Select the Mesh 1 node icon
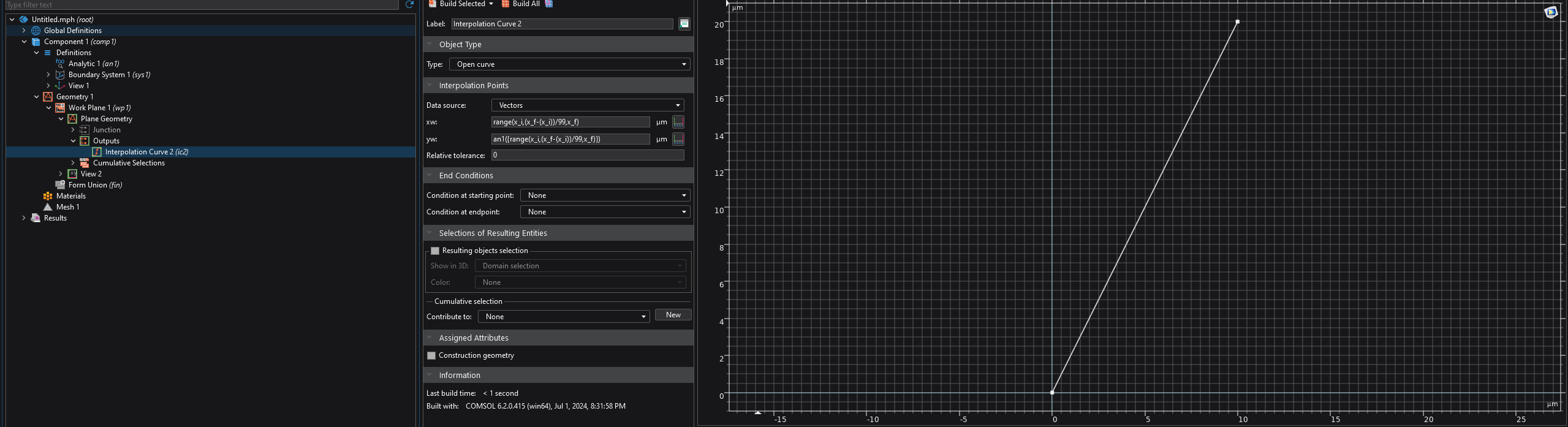1568x427 pixels. tap(48, 207)
